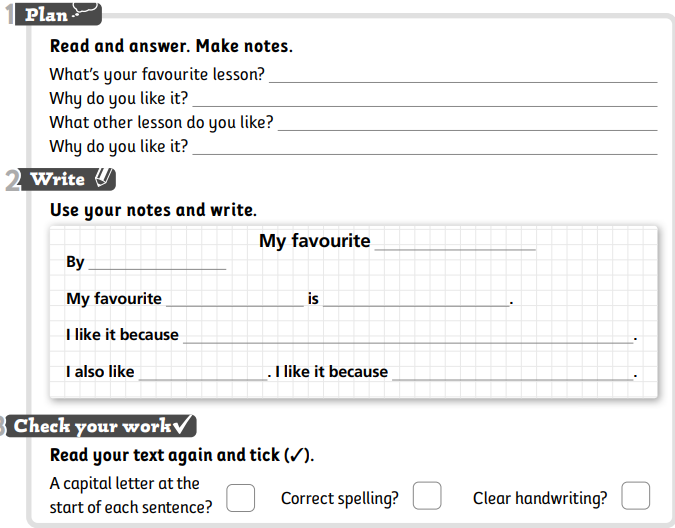Viewport: 675px width, 528px height.
Task: Click the checkmark icon after Check your work
Action: tap(184, 425)
